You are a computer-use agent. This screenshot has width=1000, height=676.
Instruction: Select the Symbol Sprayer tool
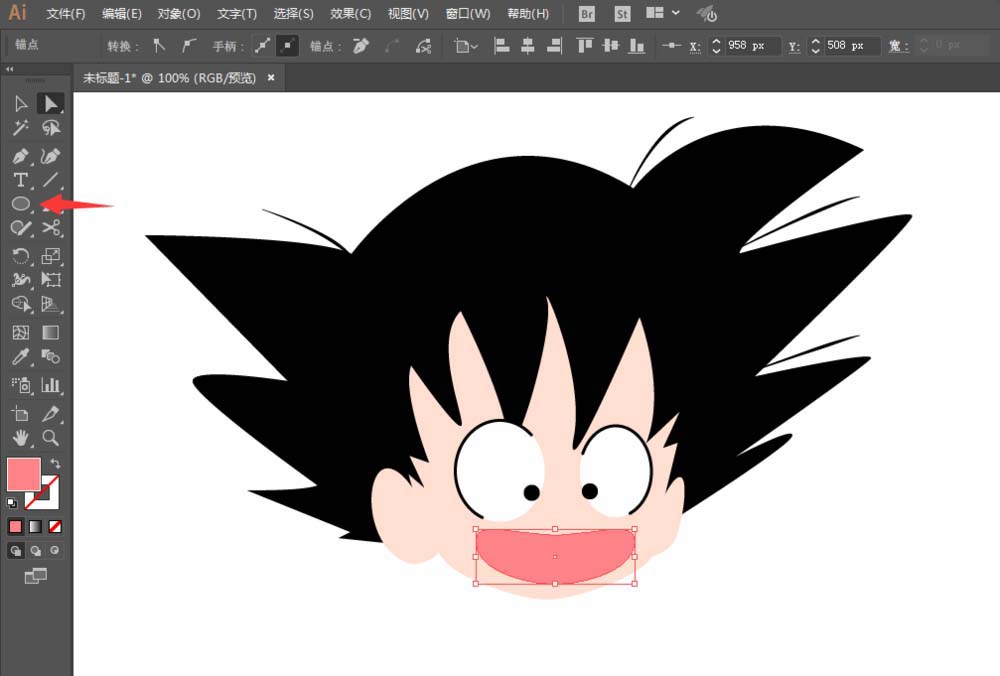(x=20, y=385)
